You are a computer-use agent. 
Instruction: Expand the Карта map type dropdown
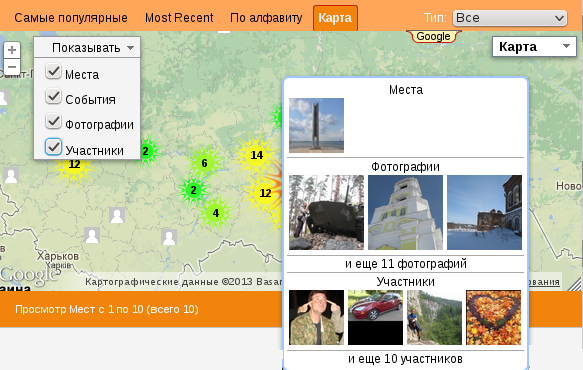[x=534, y=46]
